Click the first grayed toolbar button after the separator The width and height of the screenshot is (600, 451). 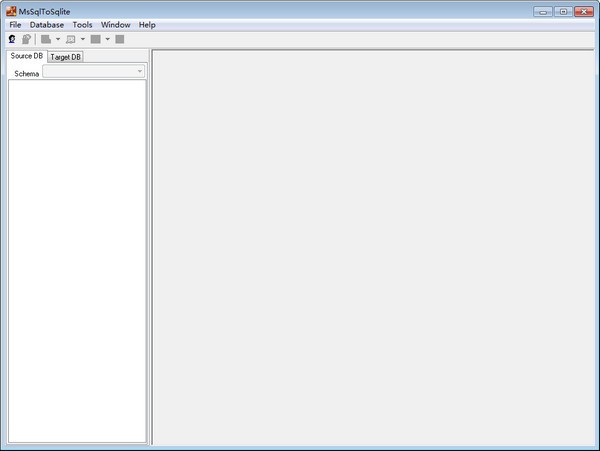46,39
